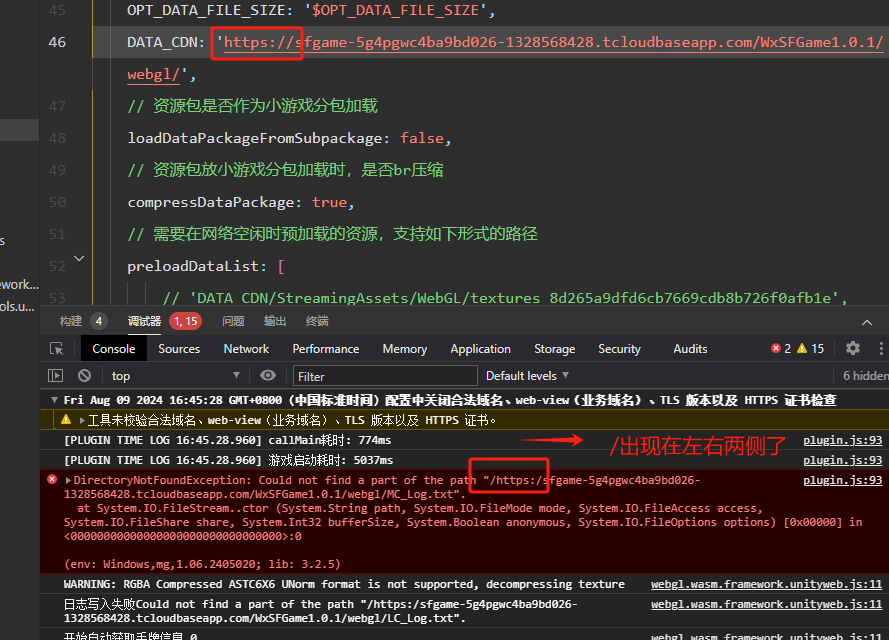889x640 pixels.
Task: Click the false value on line 48
Action: 422,138
